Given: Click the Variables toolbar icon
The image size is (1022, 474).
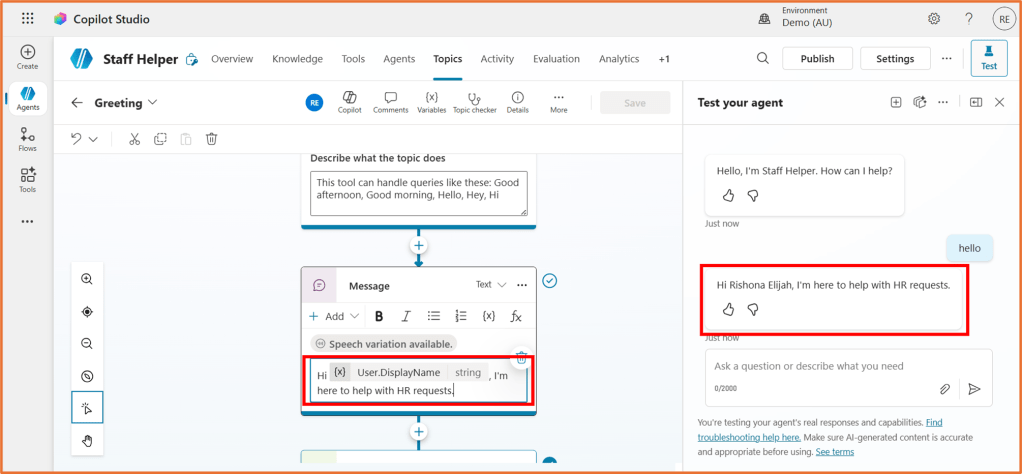Looking at the screenshot, I should point(431,102).
